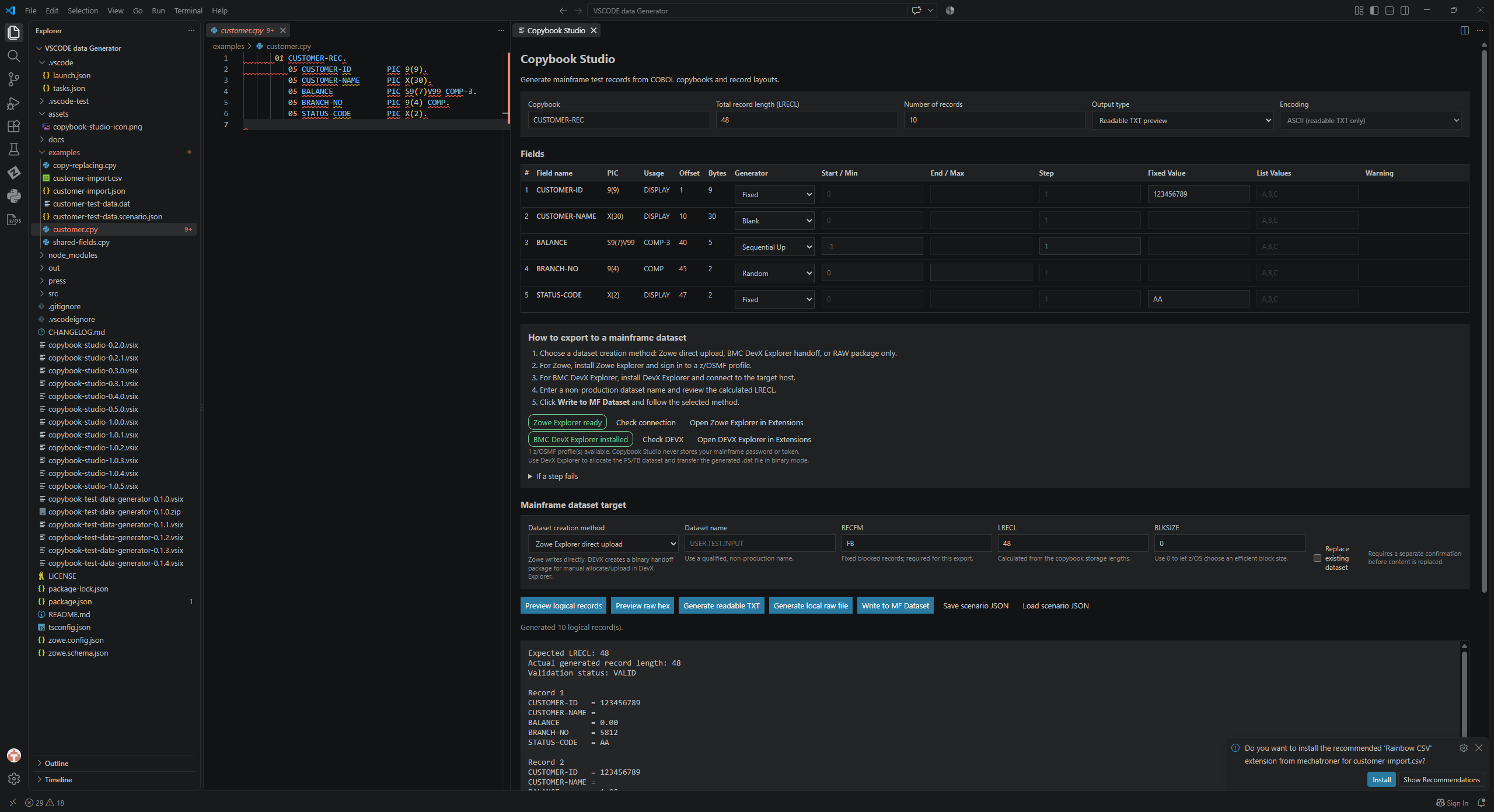Open the Terminal menu
Image resolution: width=1494 pixels, height=812 pixels.
coord(188,10)
